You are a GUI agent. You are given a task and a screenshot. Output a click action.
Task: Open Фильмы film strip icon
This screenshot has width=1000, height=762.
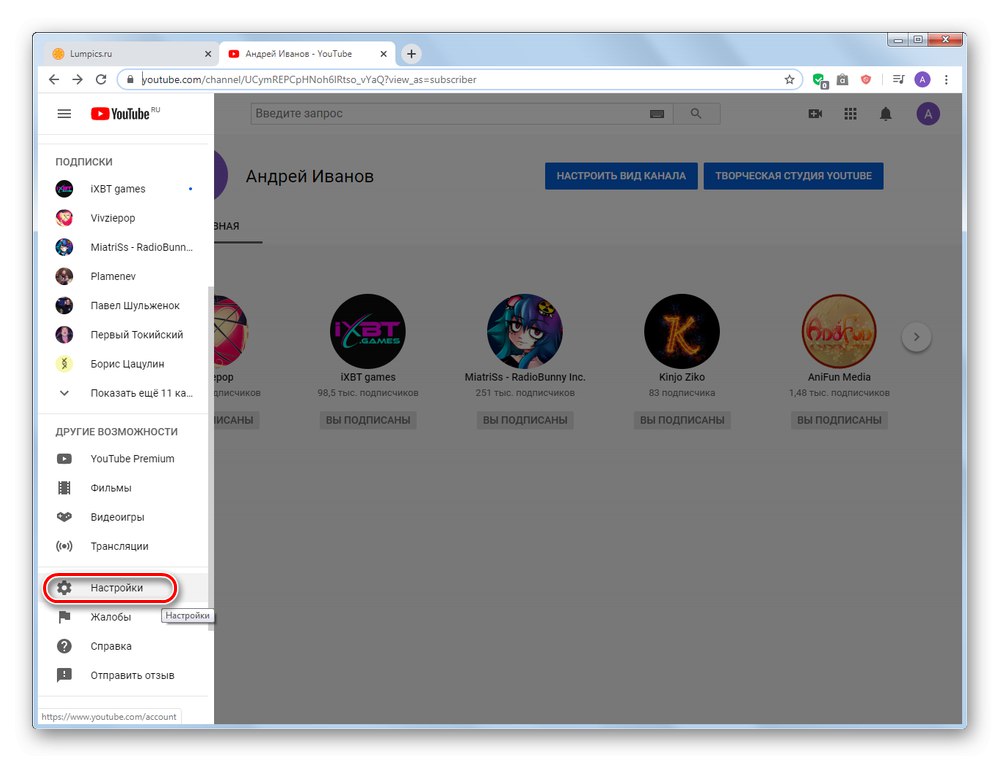point(64,488)
